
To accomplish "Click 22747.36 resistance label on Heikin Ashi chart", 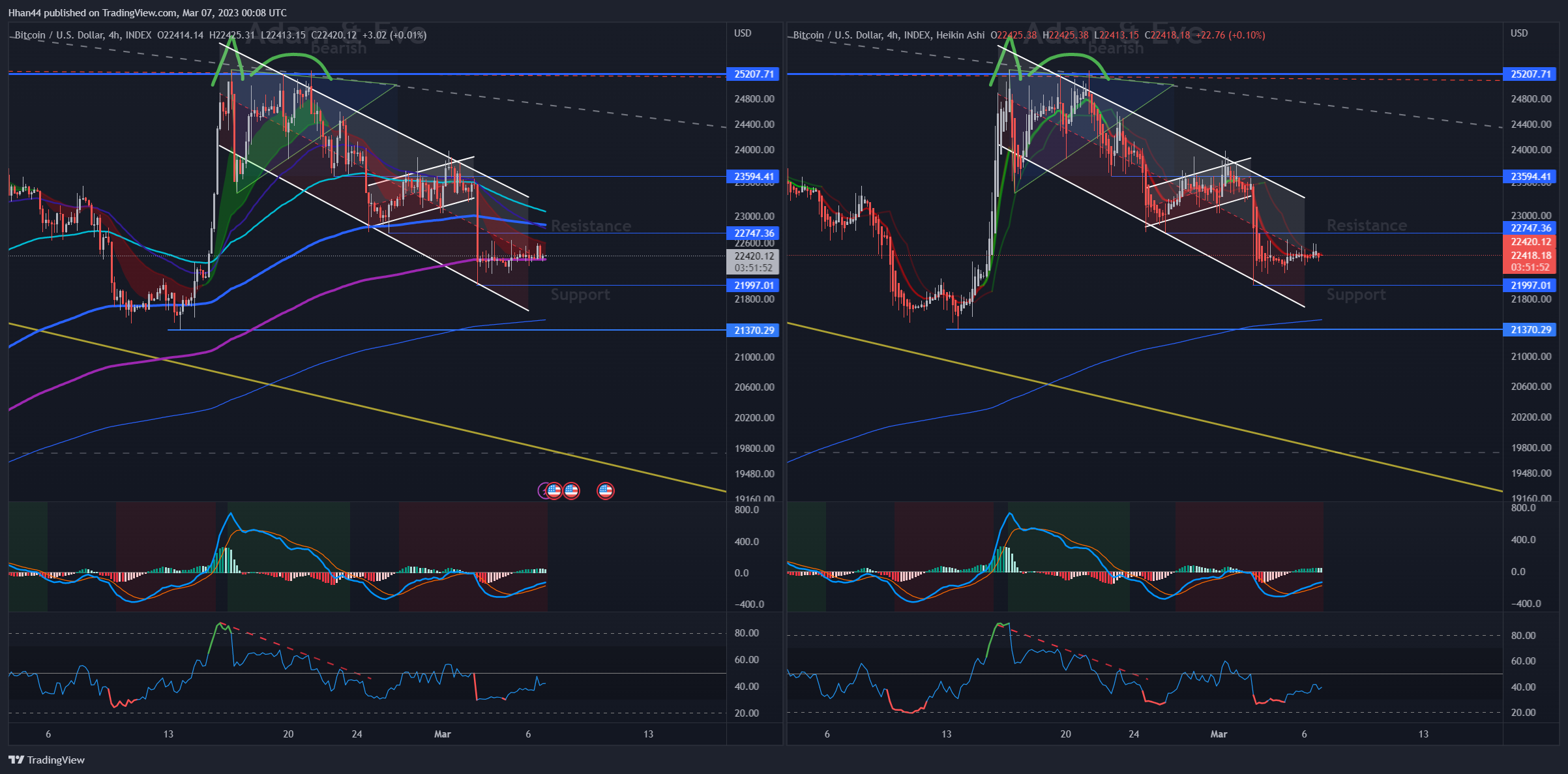I will [1530, 228].
